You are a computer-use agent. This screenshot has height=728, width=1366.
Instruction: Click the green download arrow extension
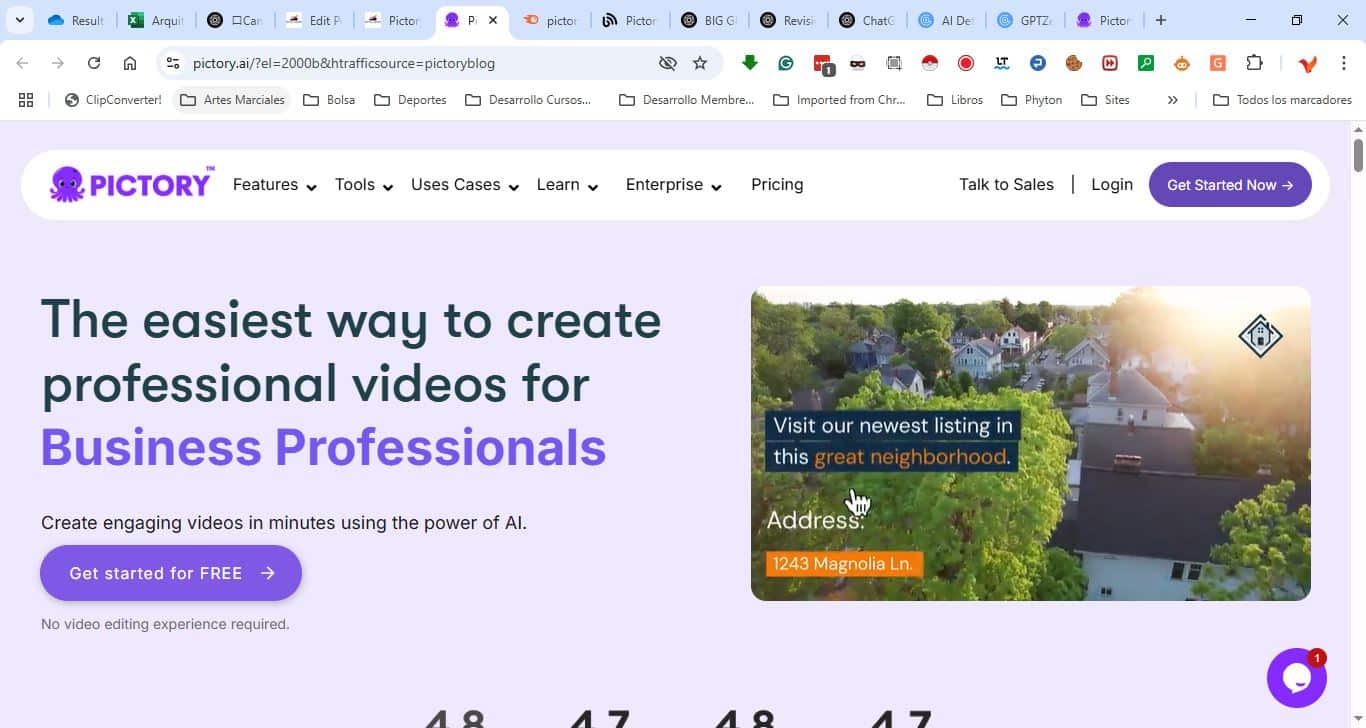click(x=749, y=63)
